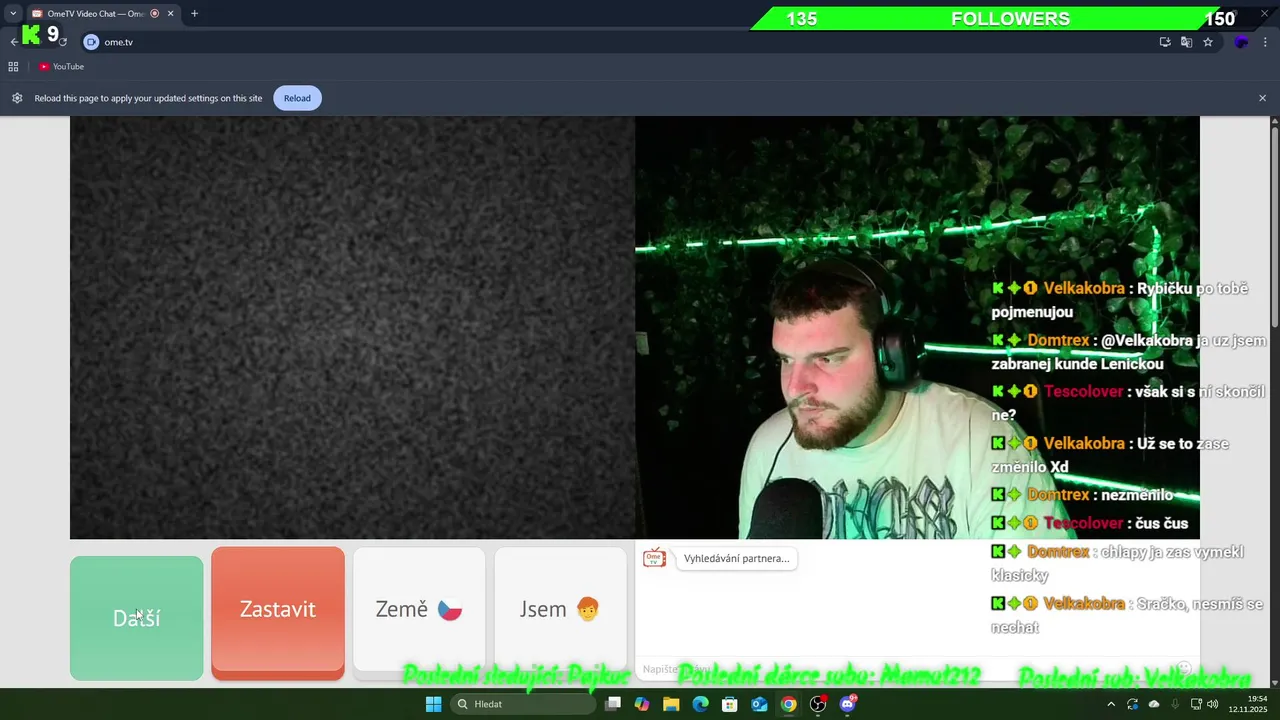Viewport: 1280px width, 720px height.
Task: Go back with the browser back arrow
Action: click(13, 42)
